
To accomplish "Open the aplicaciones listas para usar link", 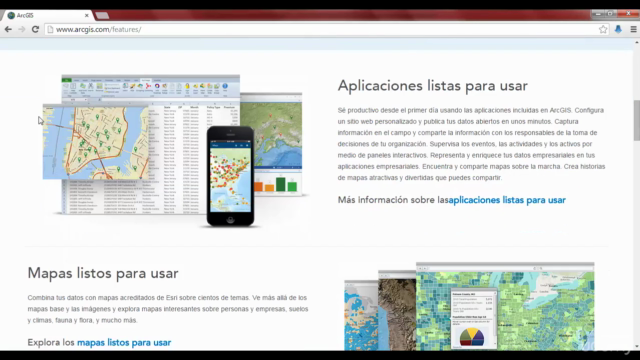I will pos(507,200).
